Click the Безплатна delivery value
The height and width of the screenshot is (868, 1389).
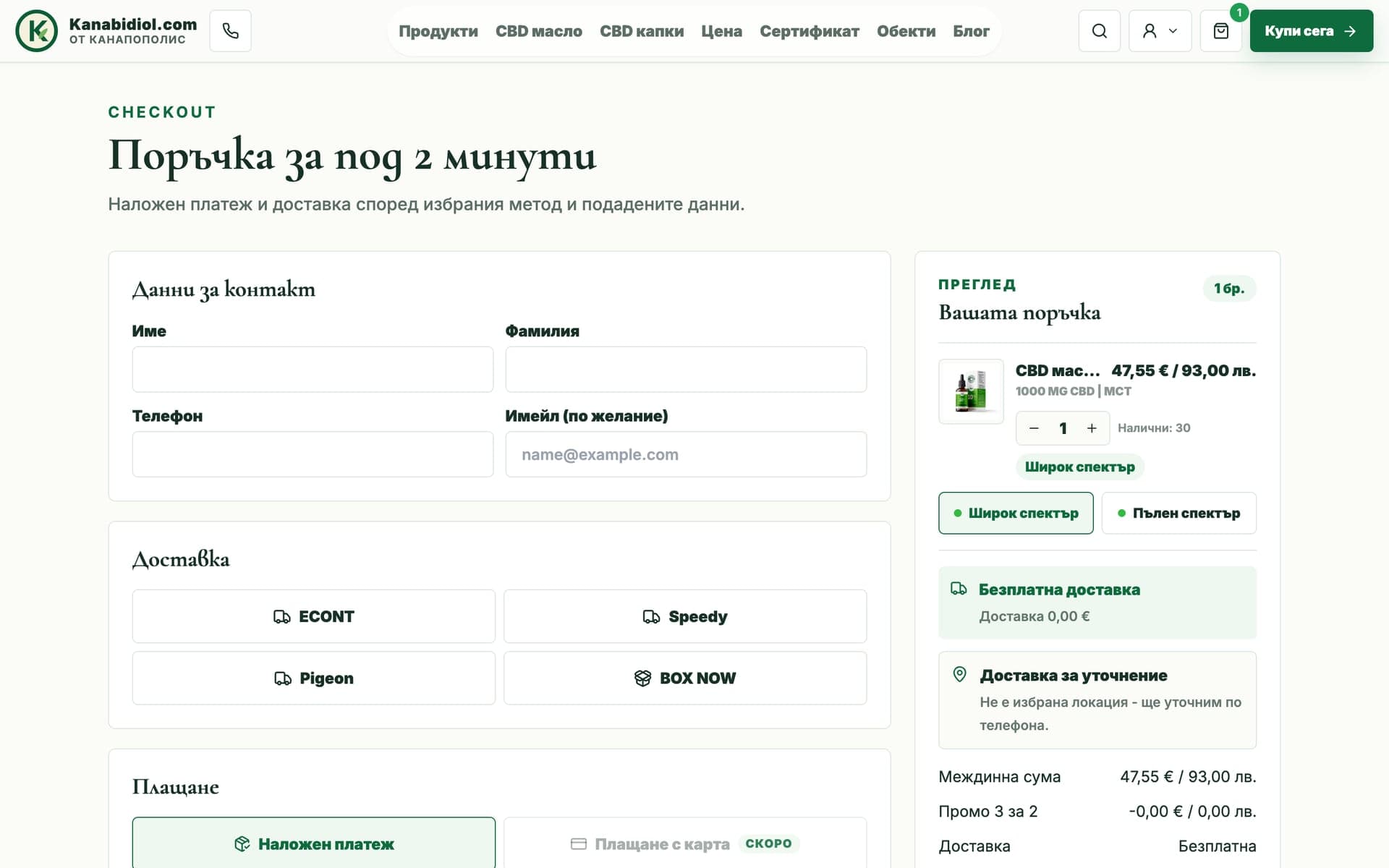click(x=1217, y=846)
